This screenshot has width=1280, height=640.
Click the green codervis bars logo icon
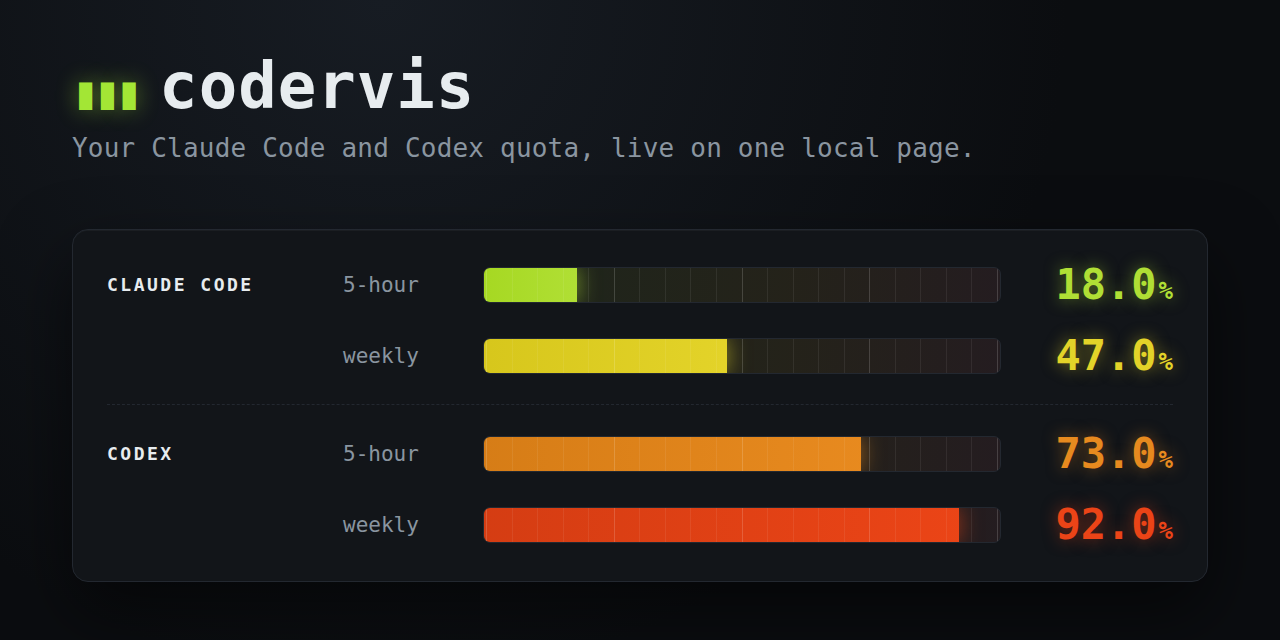(107, 95)
